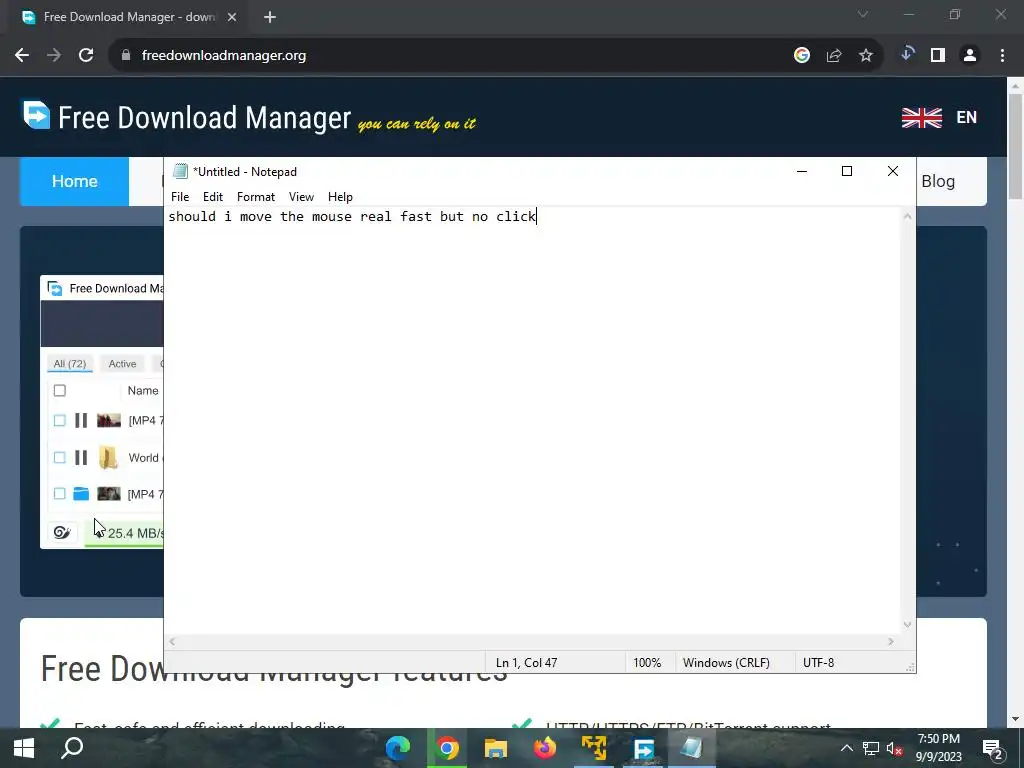The image size is (1024, 768).
Task: Click the lock site-info icon in address bar
Action: click(x=126, y=56)
